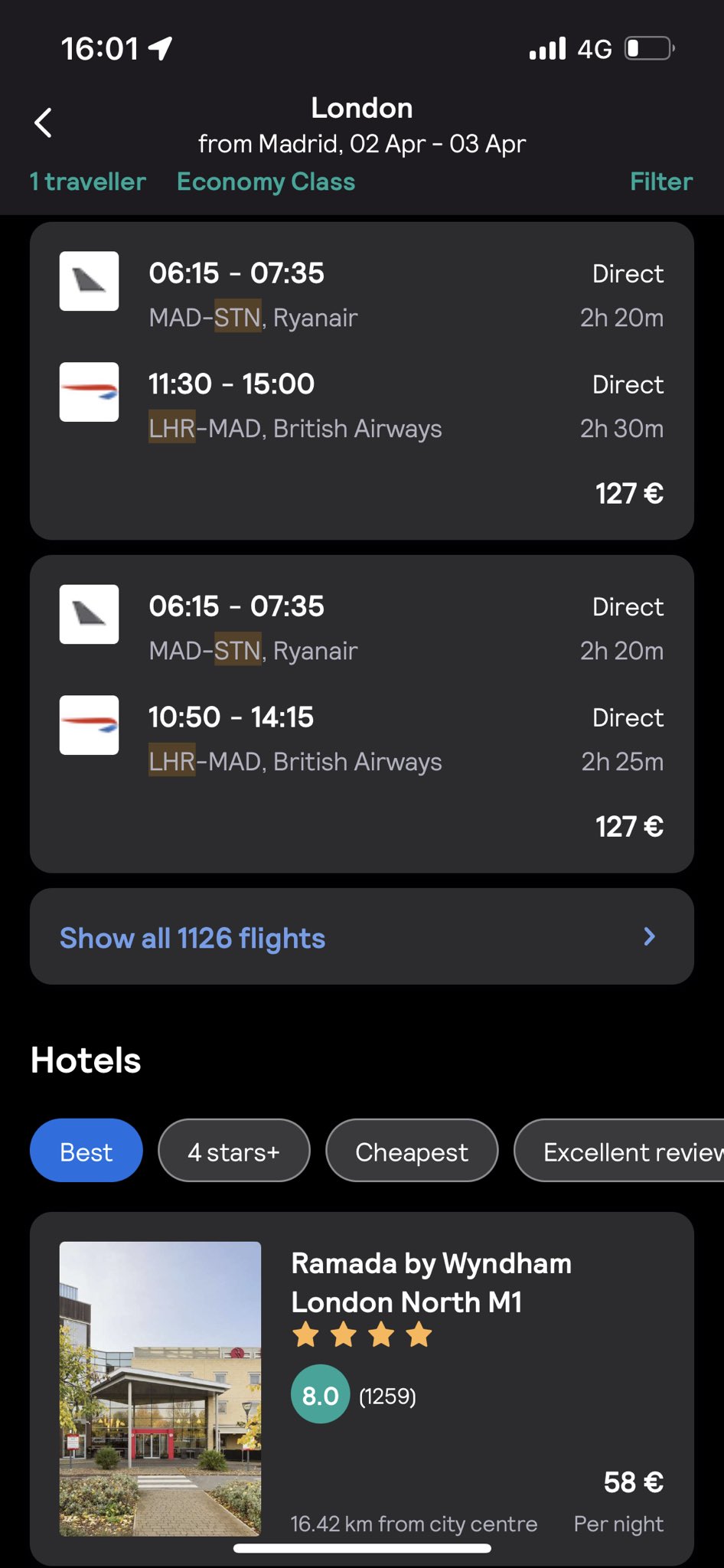Expand list via Show all flights chevron

pyautogui.click(x=650, y=936)
